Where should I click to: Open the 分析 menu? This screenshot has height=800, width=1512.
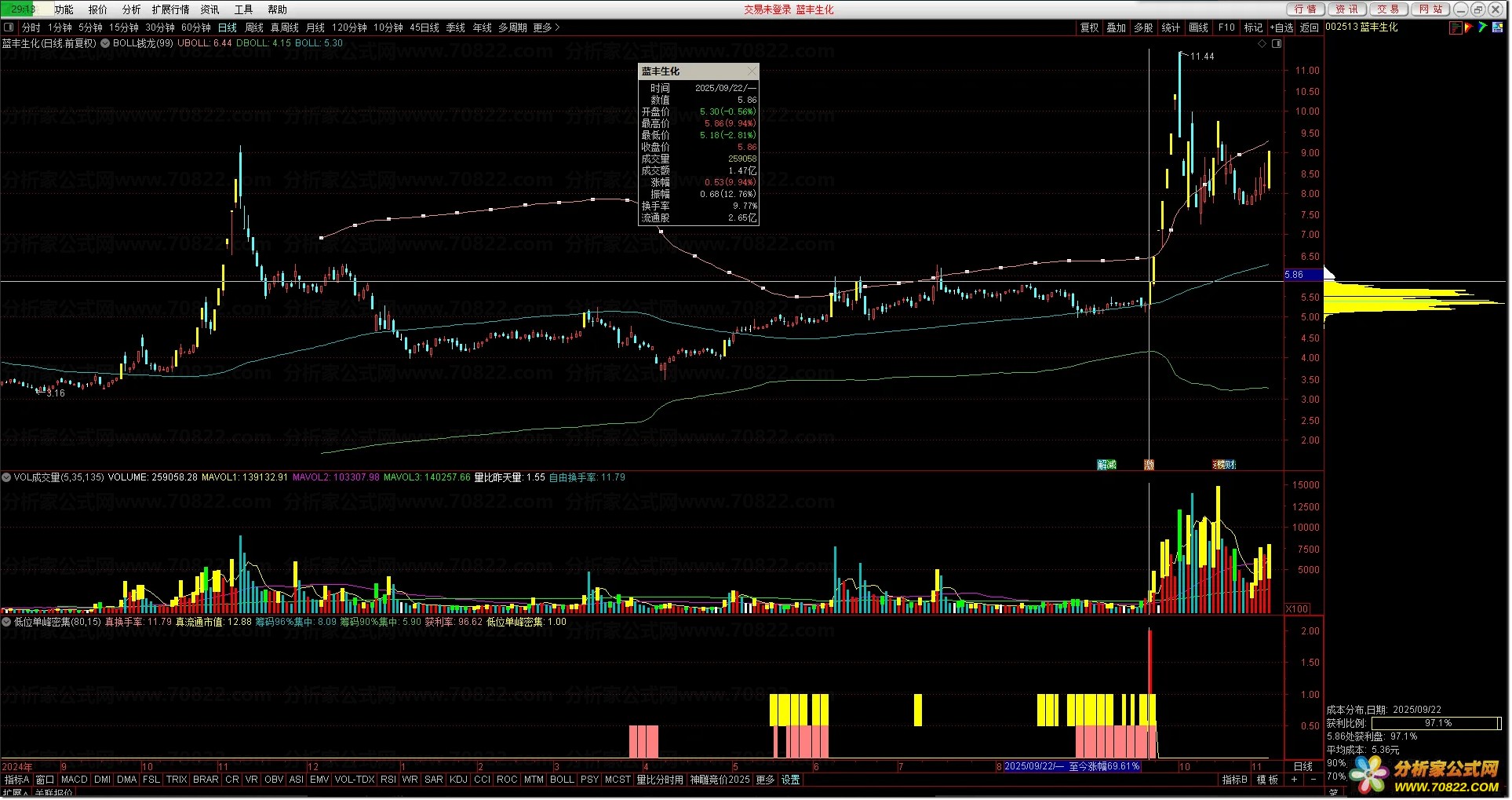[x=131, y=9]
